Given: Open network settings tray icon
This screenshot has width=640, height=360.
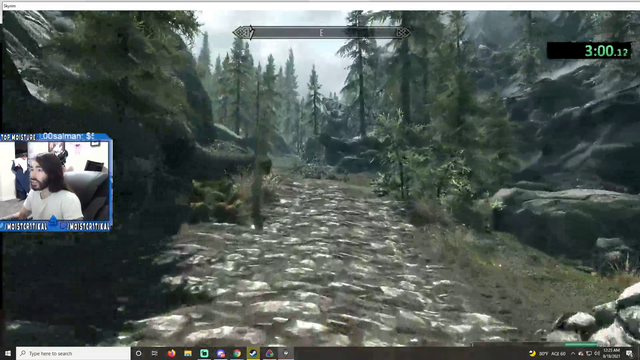Looking at the screenshot, I should (589, 353).
